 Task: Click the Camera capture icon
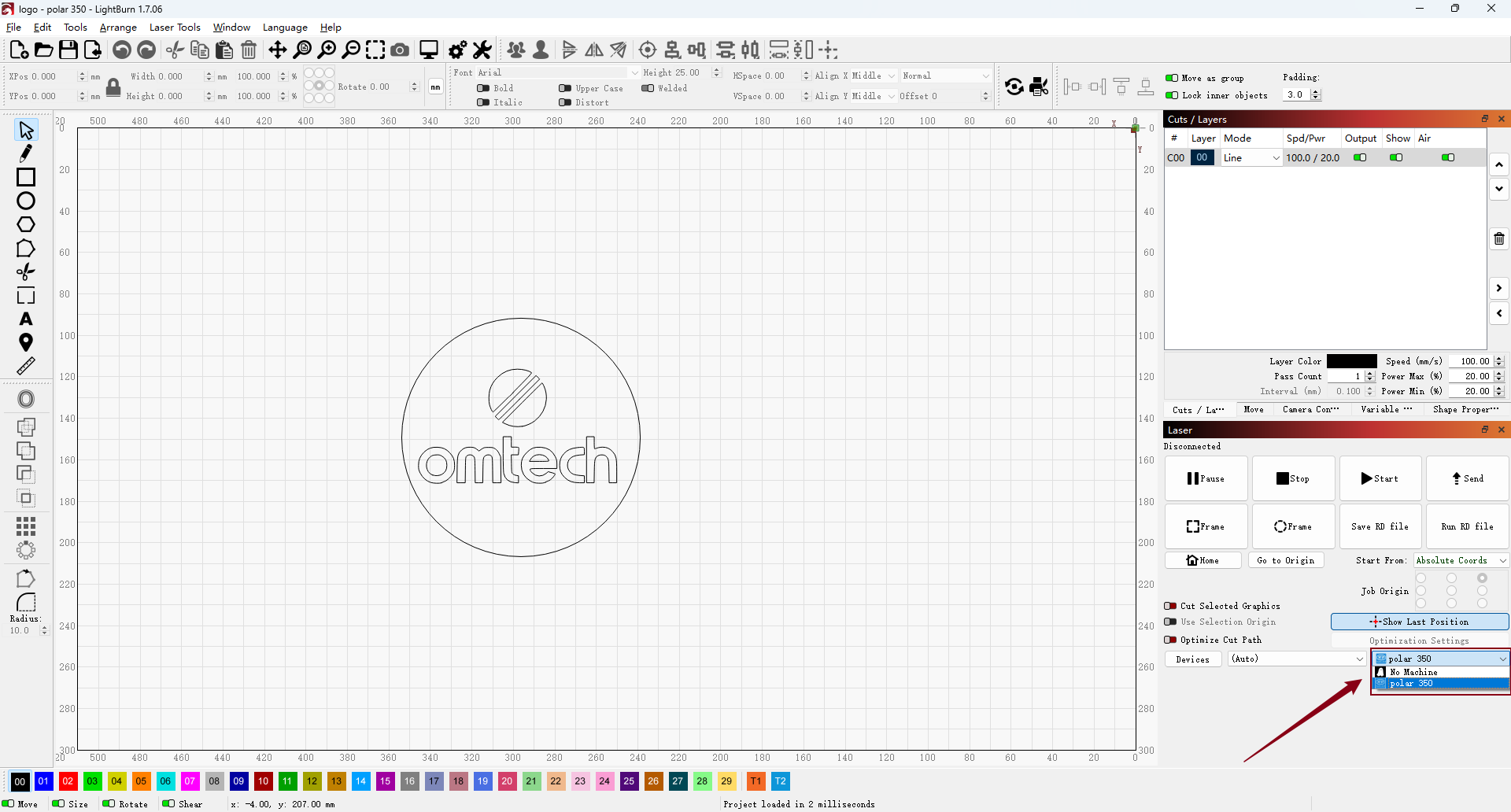click(400, 50)
